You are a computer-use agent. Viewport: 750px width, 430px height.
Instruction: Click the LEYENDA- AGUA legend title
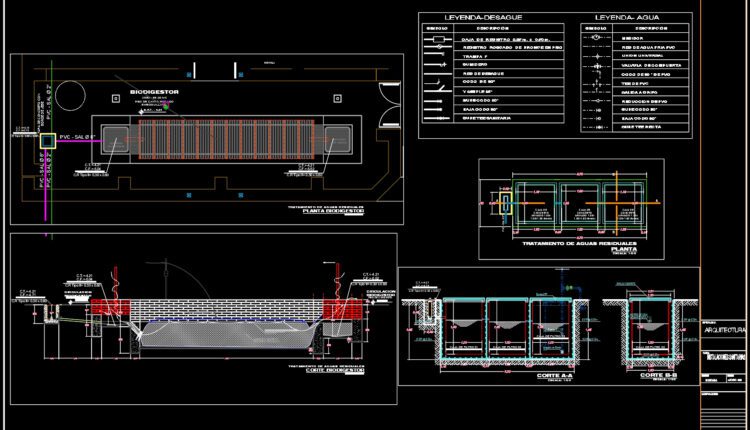pyautogui.click(x=627, y=18)
